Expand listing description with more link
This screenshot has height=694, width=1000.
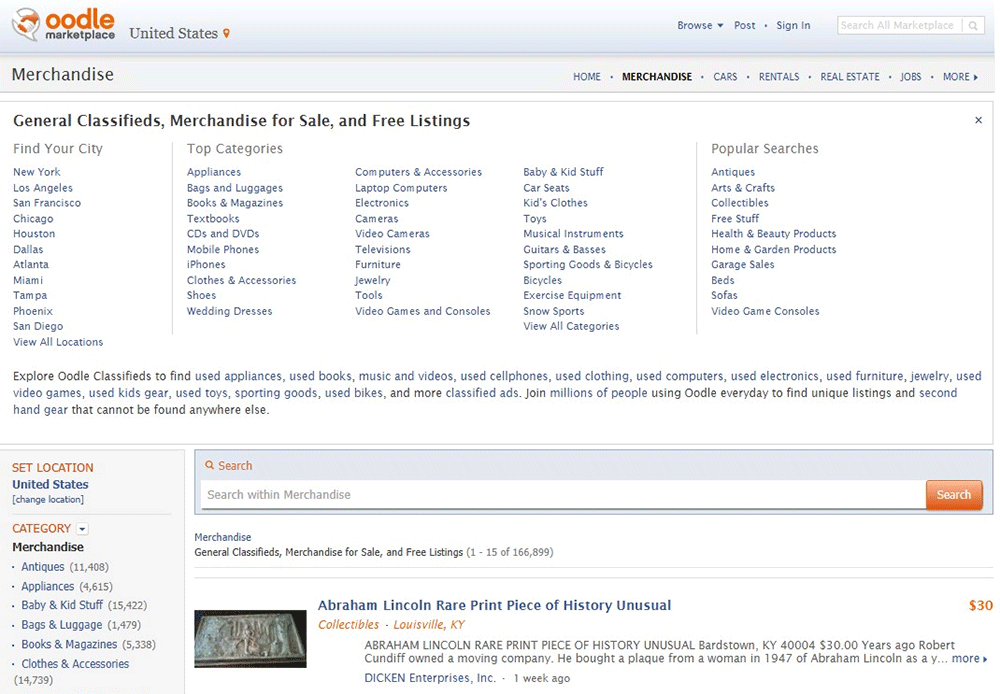point(969,659)
